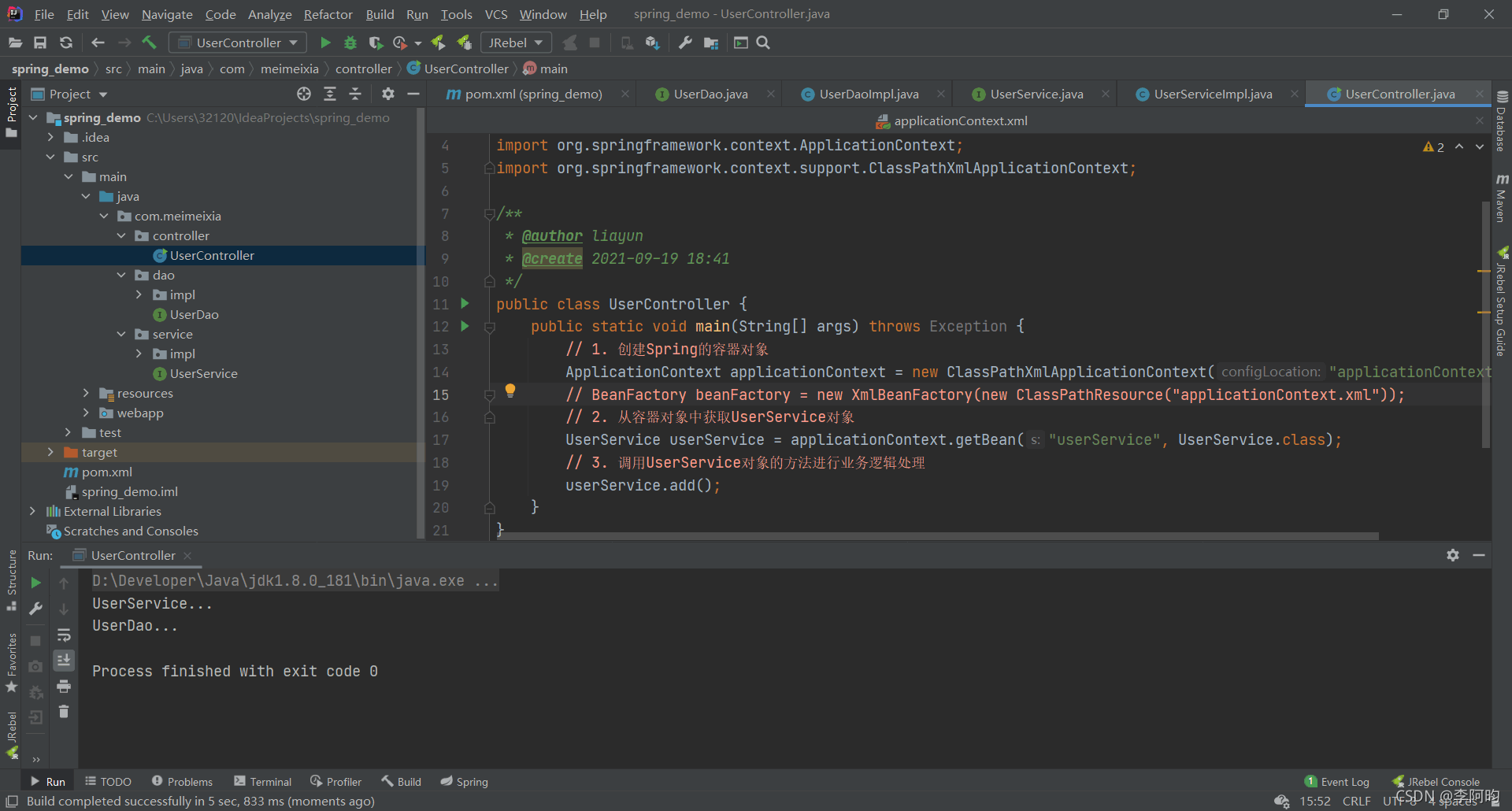Open the TODO tool window
The width and height of the screenshot is (1512, 811).
[109, 781]
